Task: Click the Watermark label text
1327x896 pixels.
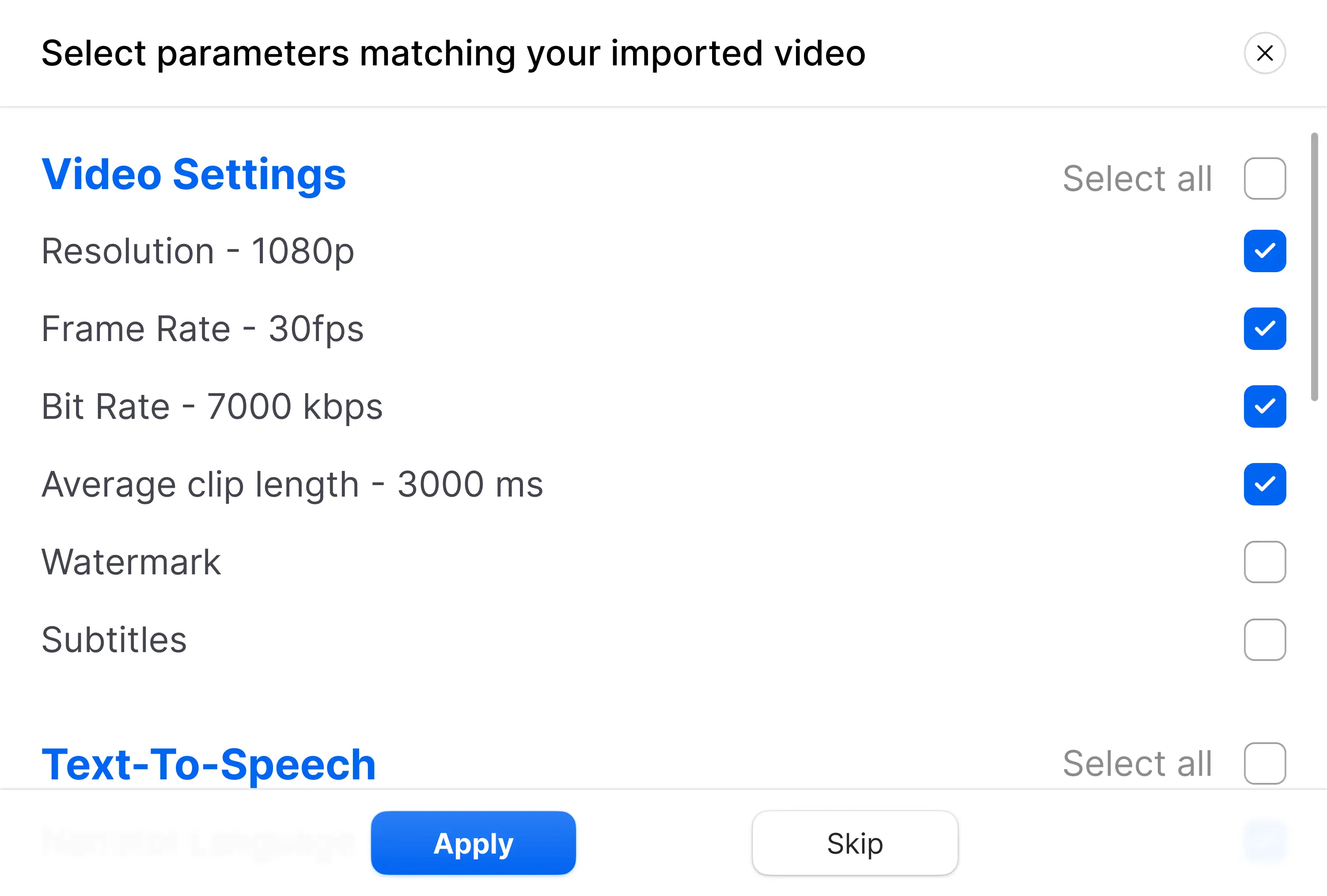Action: (131, 562)
